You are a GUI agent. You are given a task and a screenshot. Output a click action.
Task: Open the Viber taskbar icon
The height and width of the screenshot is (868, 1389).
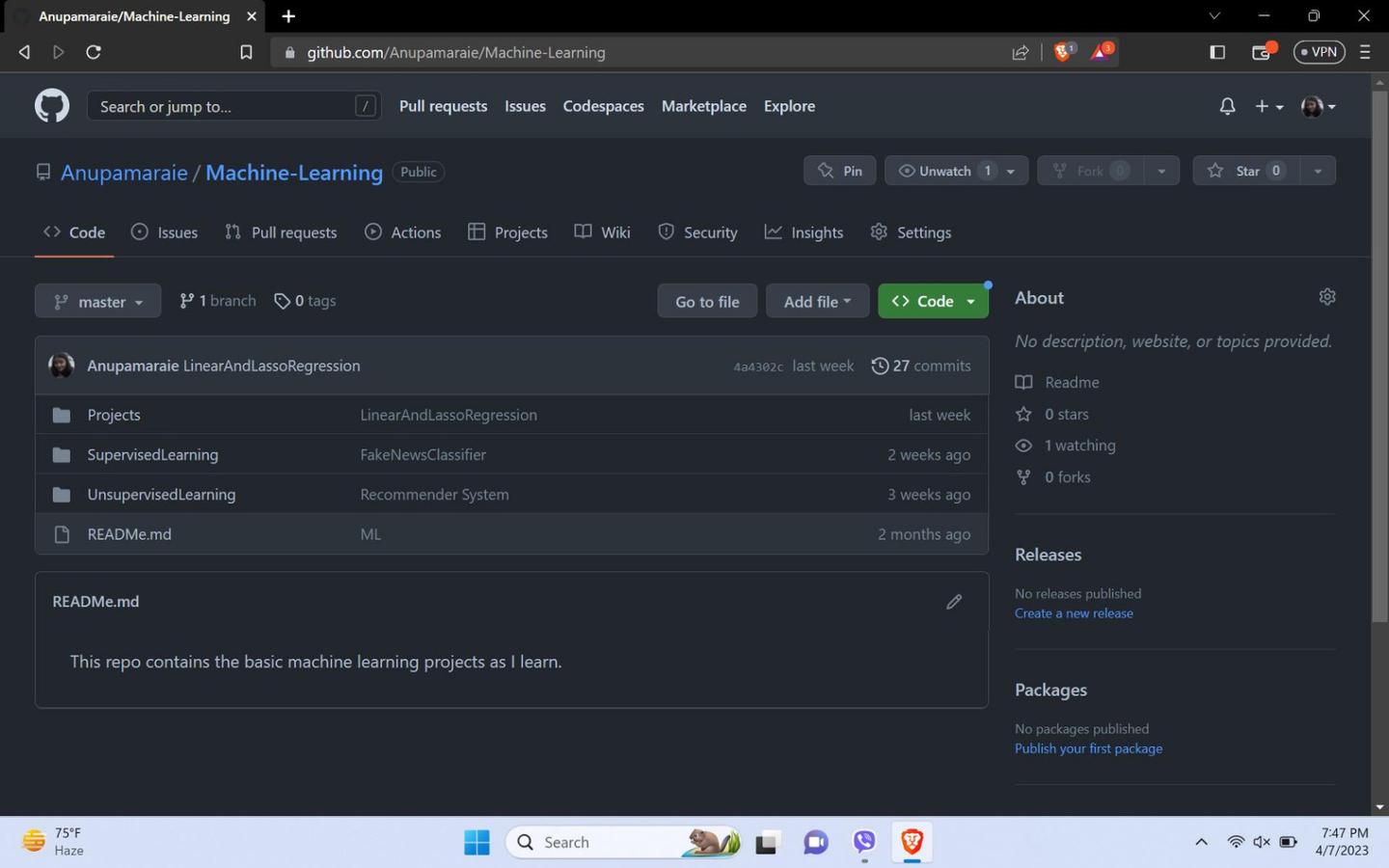pos(864,842)
